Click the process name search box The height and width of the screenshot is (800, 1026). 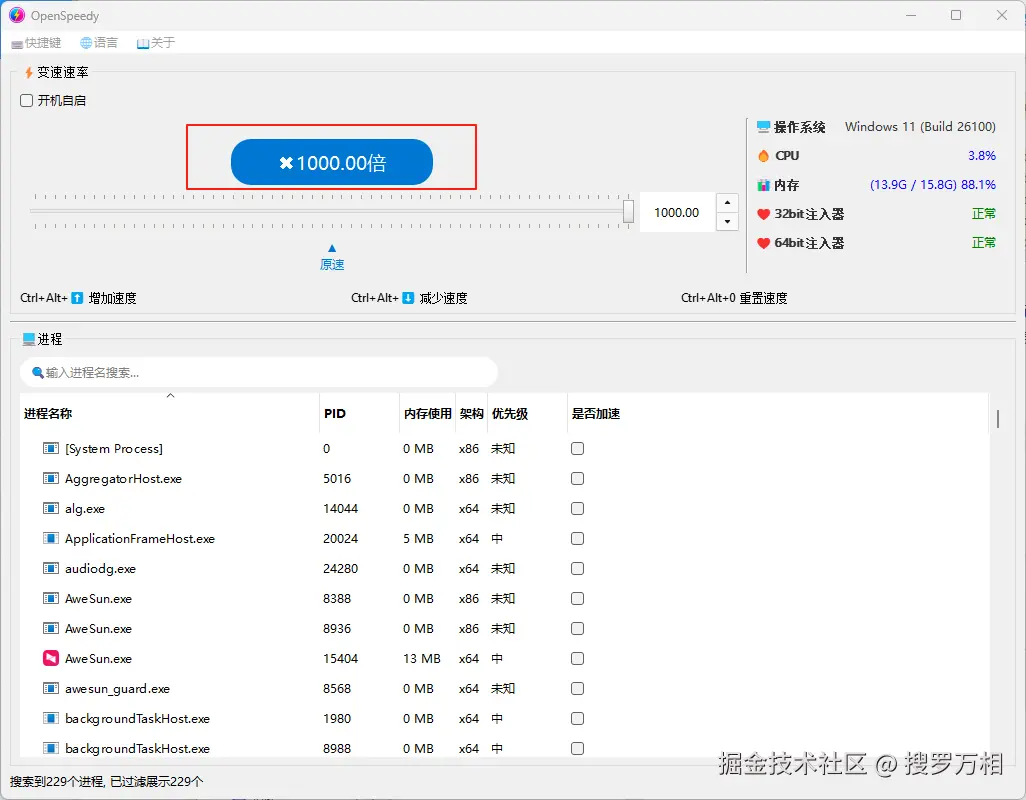coord(259,373)
